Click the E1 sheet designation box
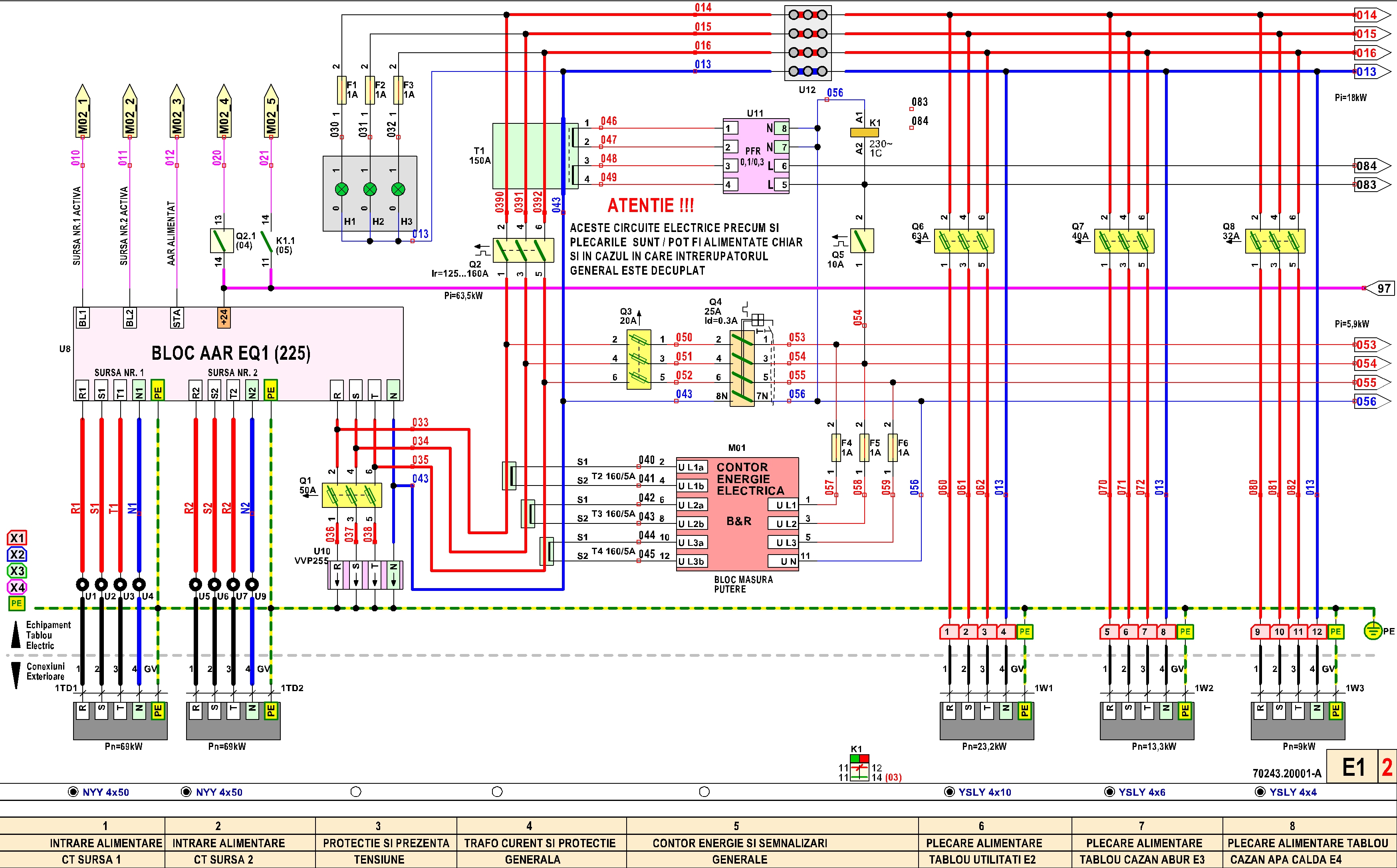This screenshot has width=1397, height=868. pos(1352,767)
